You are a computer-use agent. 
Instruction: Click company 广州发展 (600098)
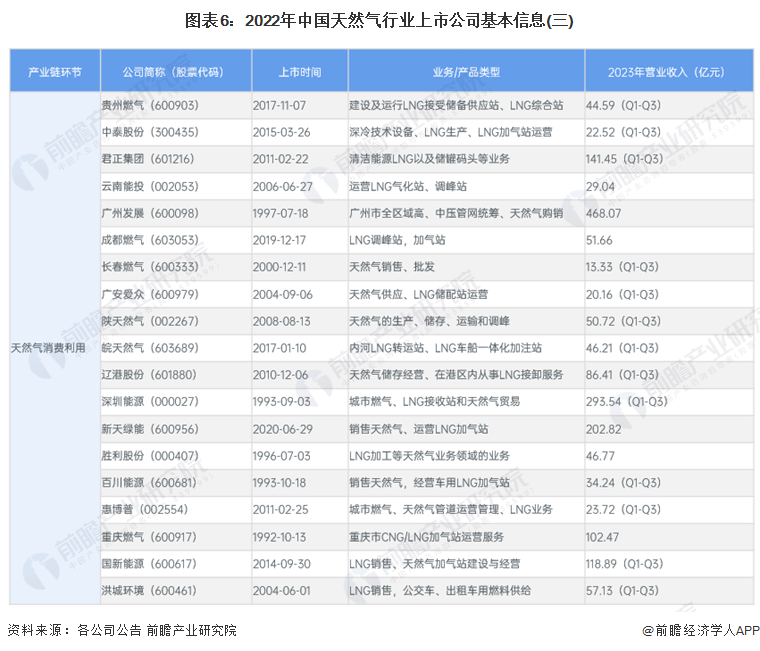coord(150,213)
